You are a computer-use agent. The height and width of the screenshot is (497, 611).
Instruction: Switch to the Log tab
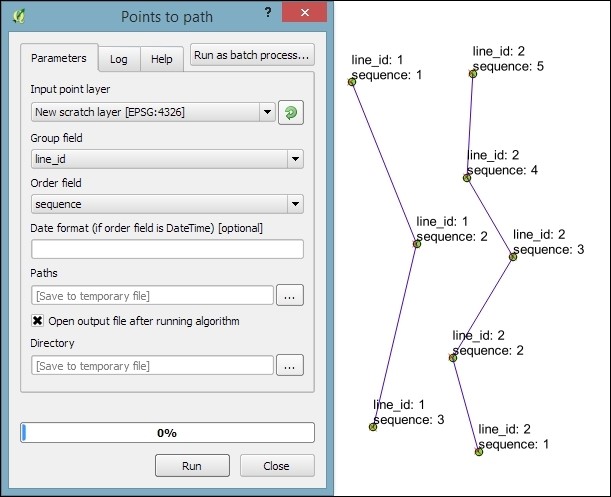119,59
